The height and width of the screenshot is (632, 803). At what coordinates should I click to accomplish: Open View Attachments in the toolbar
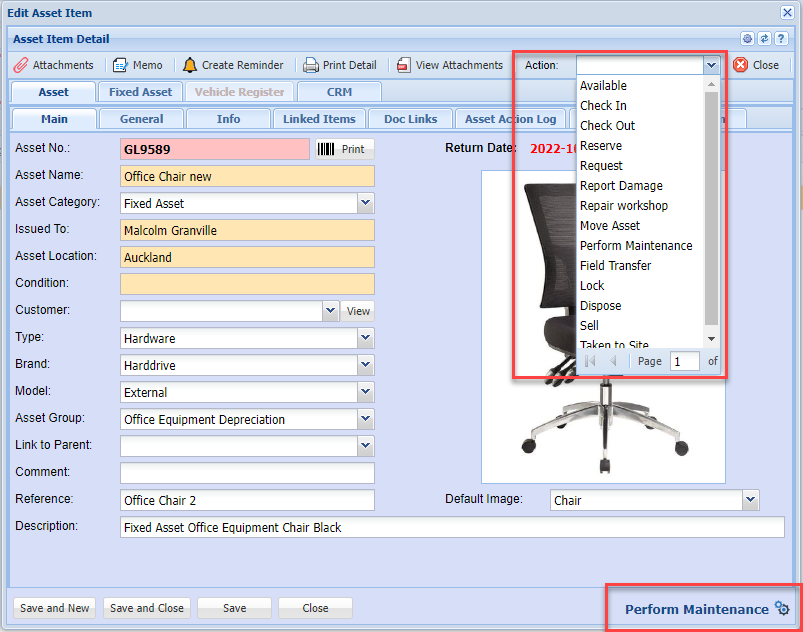pyautogui.click(x=449, y=65)
